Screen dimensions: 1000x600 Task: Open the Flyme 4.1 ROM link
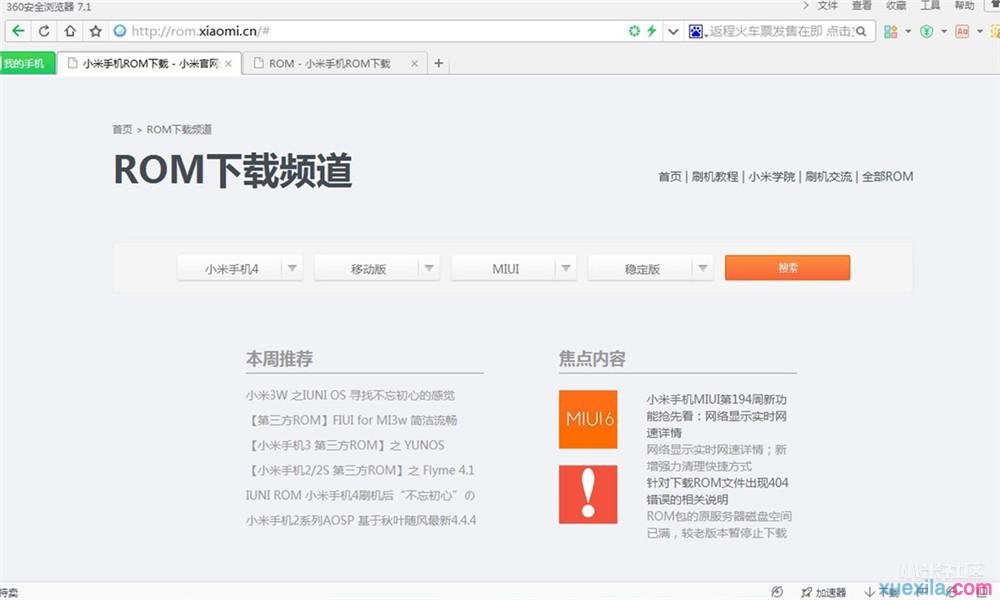(360, 471)
